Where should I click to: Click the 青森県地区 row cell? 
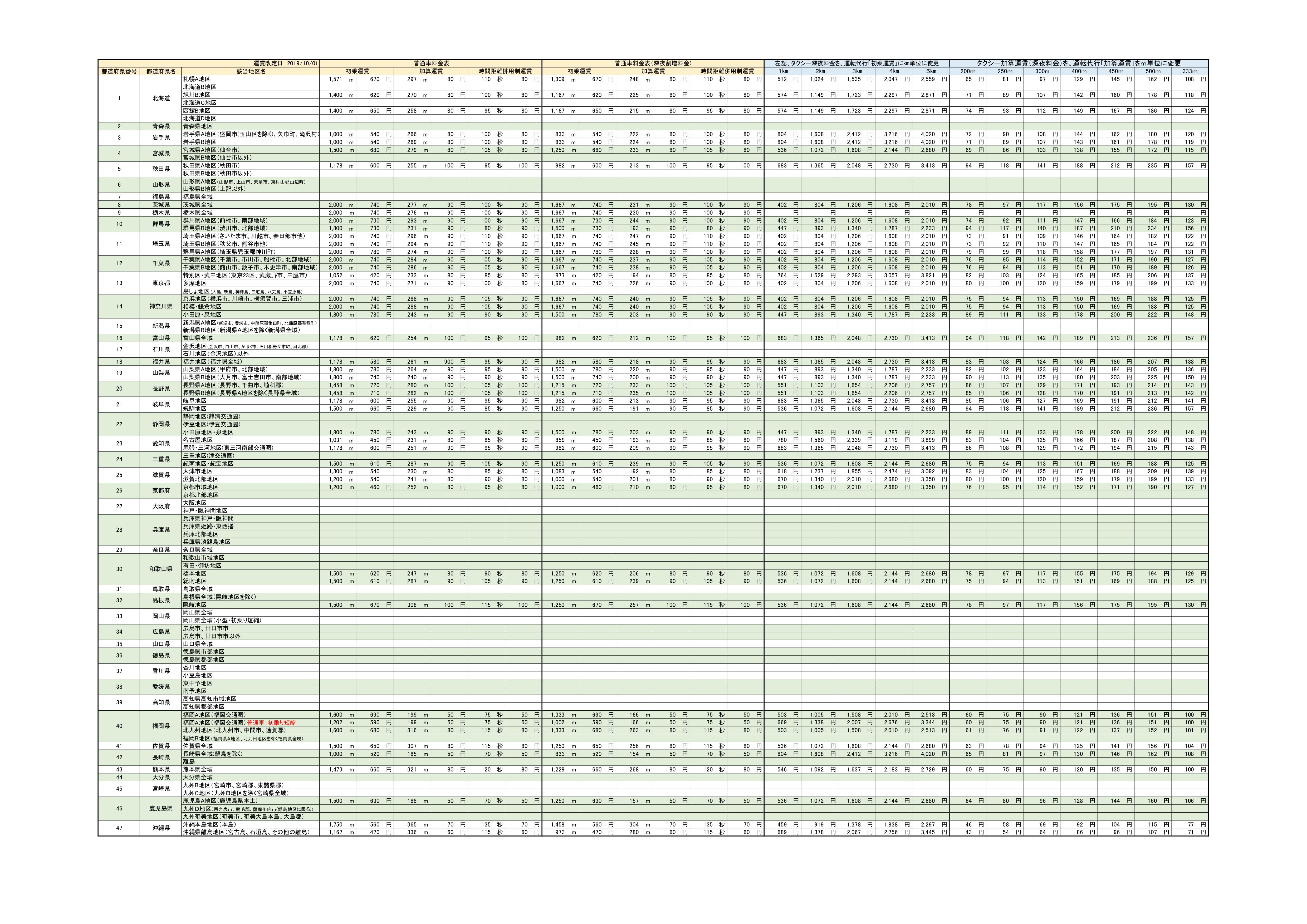(198, 126)
